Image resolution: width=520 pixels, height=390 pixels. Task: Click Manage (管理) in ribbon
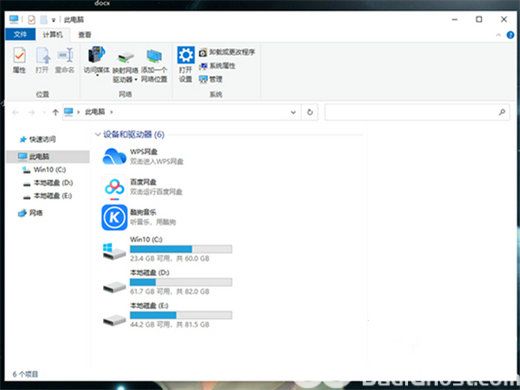(211, 79)
